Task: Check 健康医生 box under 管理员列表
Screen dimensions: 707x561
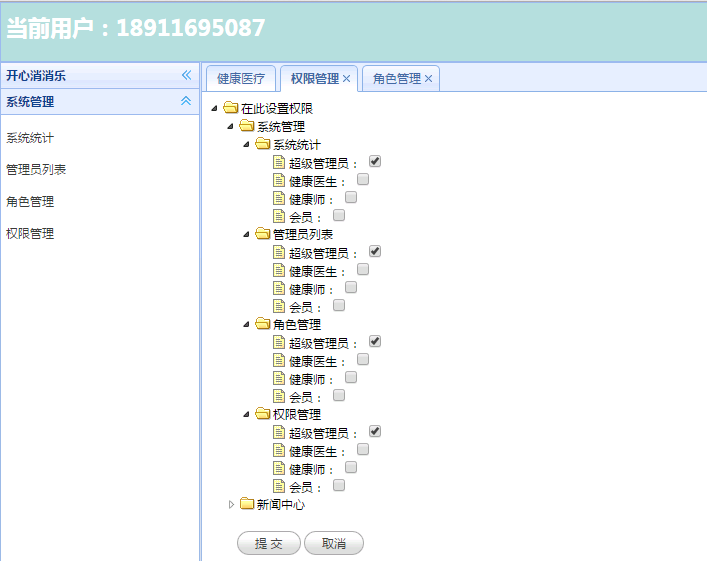Action: point(363,269)
